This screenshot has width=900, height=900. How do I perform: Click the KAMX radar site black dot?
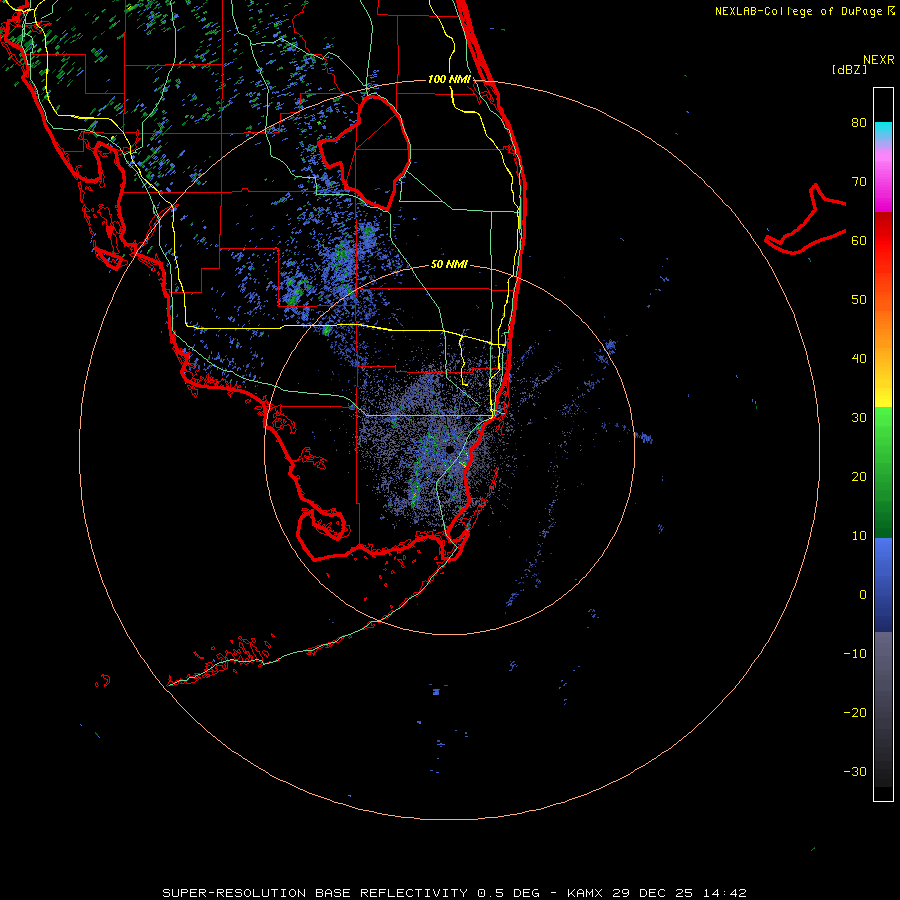pyautogui.click(x=450, y=449)
